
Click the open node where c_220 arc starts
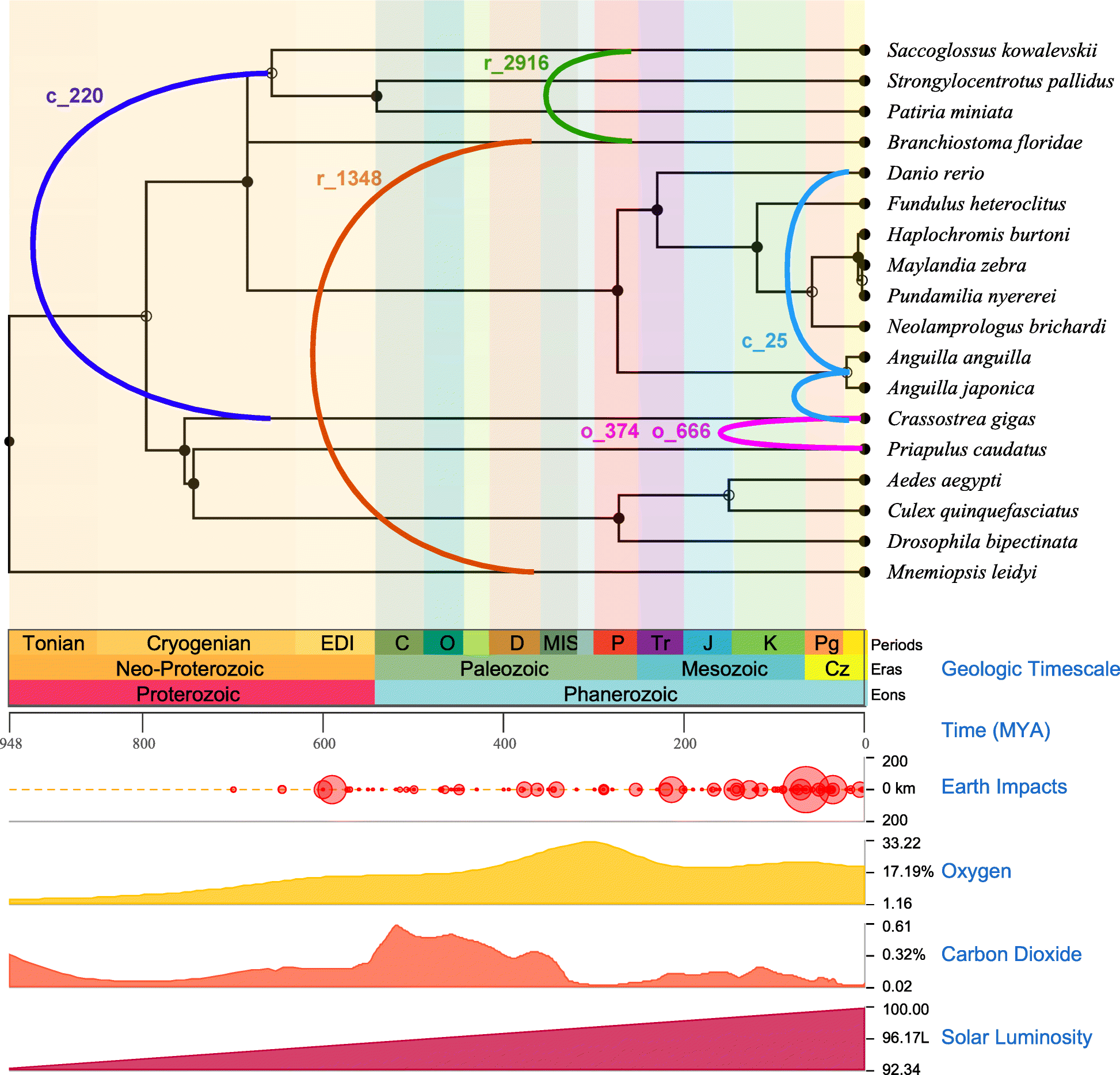pos(272,73)
